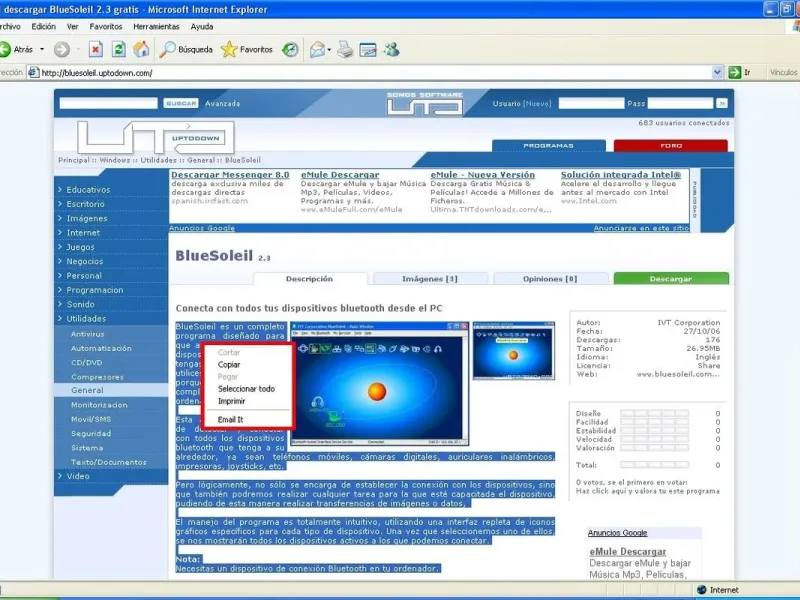Switch to the PROGRAMAS tab
Screen dimensions: 800x600
tap(548, 145)
